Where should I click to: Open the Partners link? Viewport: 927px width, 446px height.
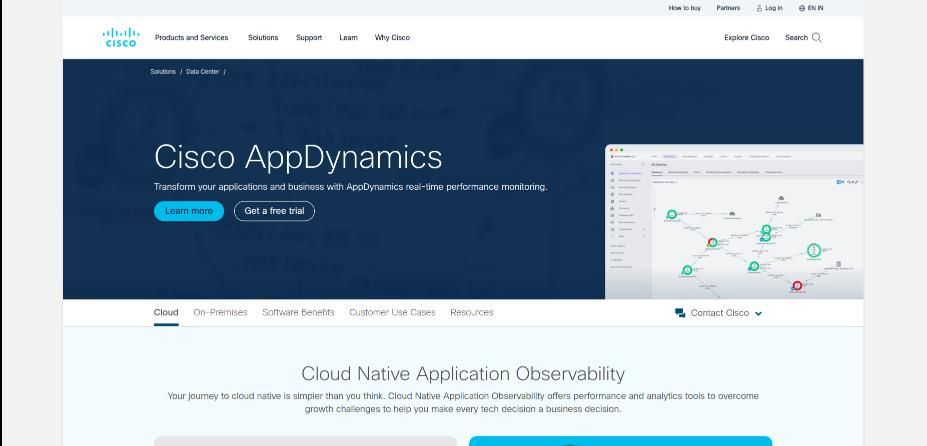[x=728, y=8]
